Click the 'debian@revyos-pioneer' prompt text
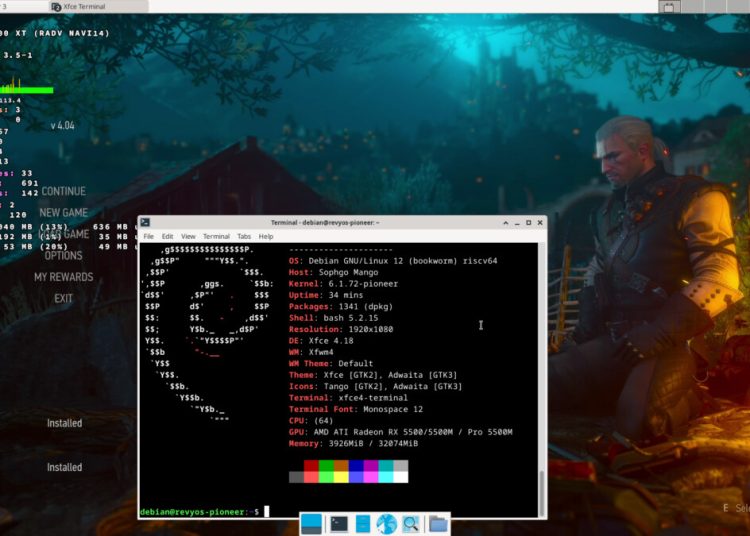This screenshot has width=750, height=536. (x=193, y=512)
